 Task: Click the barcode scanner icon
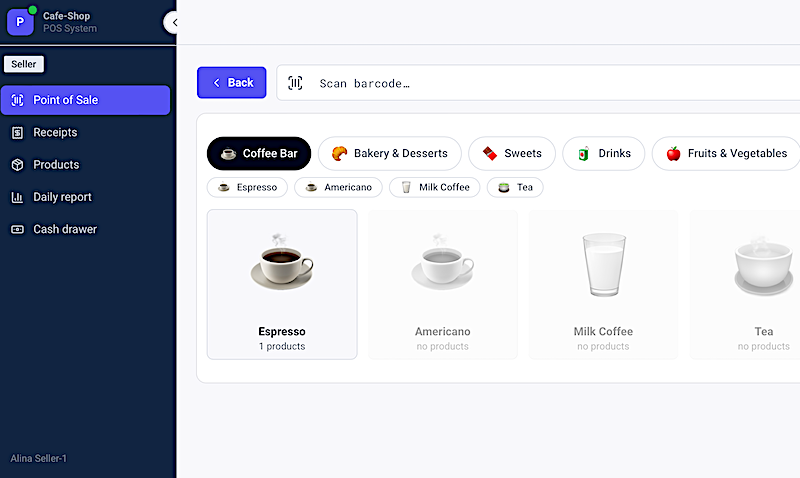coord(295,83)
